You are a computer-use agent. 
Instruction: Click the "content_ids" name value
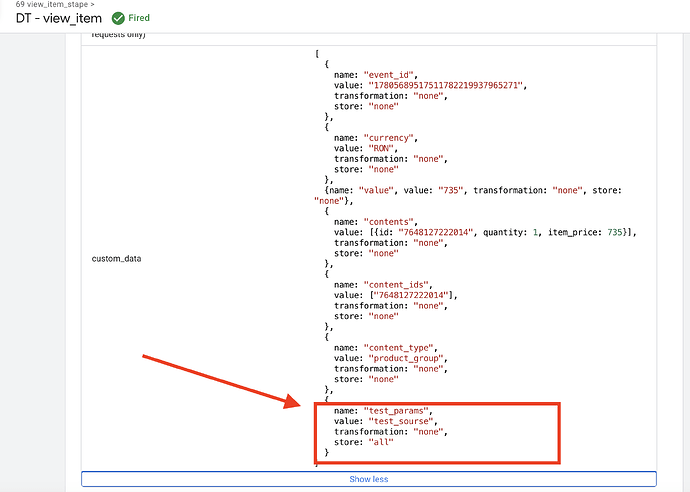tap(396, 285)
